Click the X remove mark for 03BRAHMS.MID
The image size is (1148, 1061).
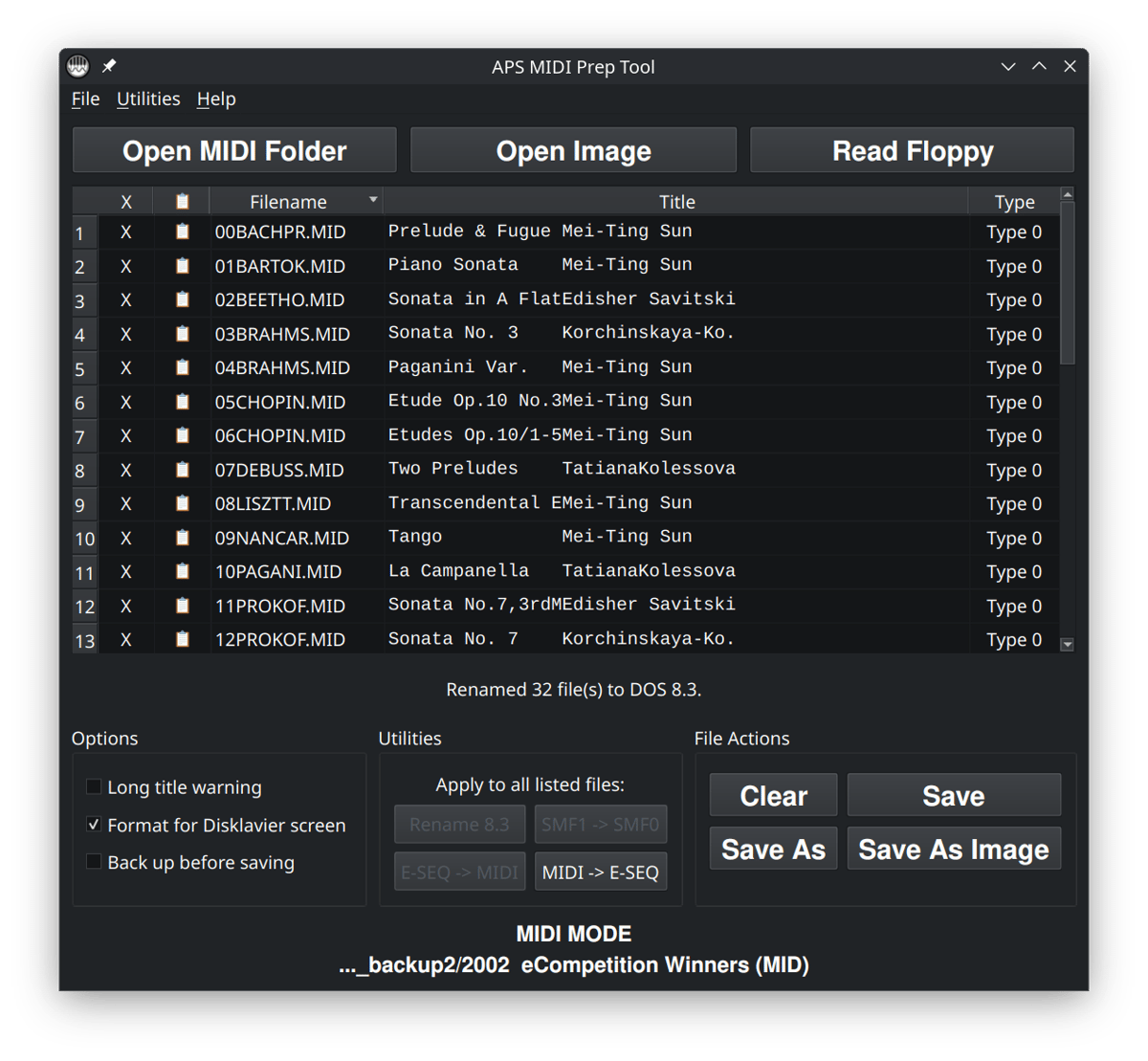(x=125, y=334)
